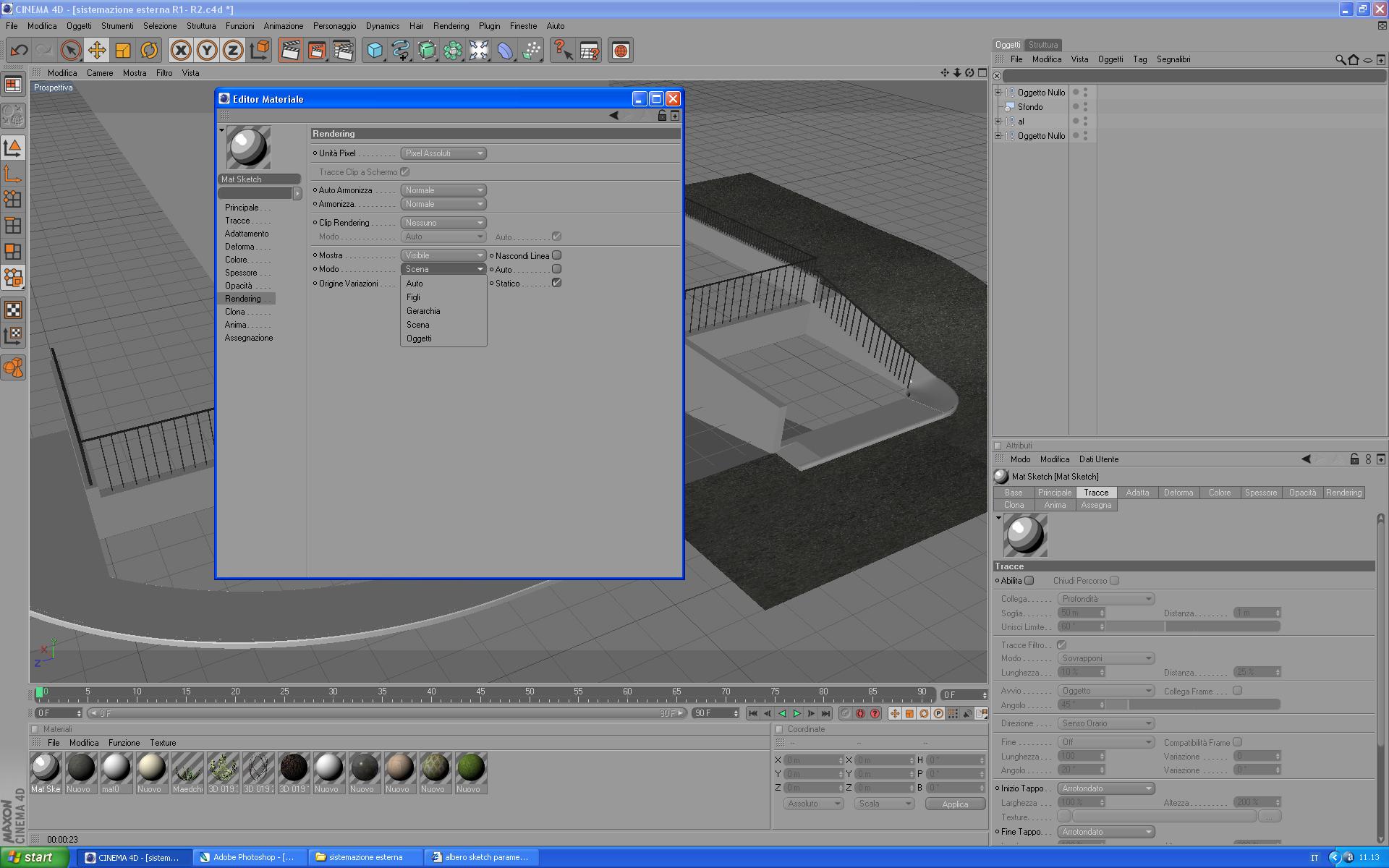This screenshot has height=868, width=1389.
Task: Click the Unisci Limite slider bar
Action: tap(1194, 627)
